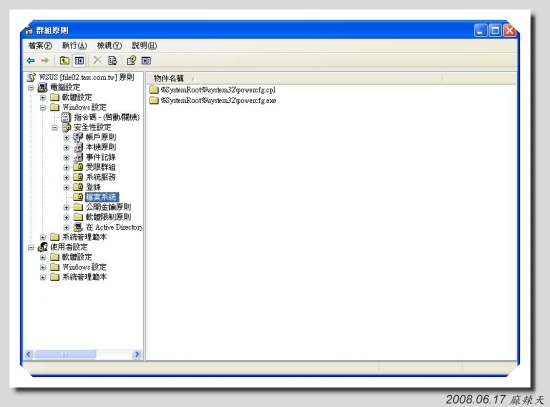Click the 本機原則 icon in tree
Image resolution: width=550 pixels, height=407 pixels.
[78, 147]
